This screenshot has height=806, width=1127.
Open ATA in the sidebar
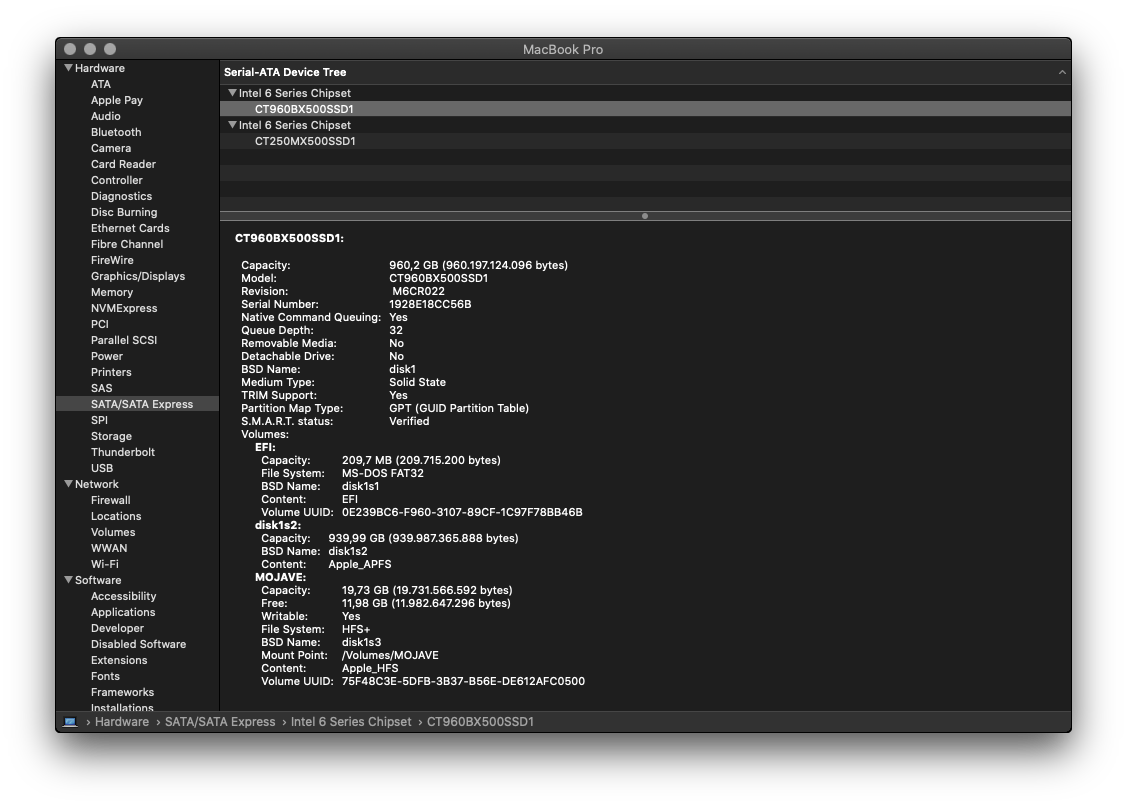pos(101,84)
